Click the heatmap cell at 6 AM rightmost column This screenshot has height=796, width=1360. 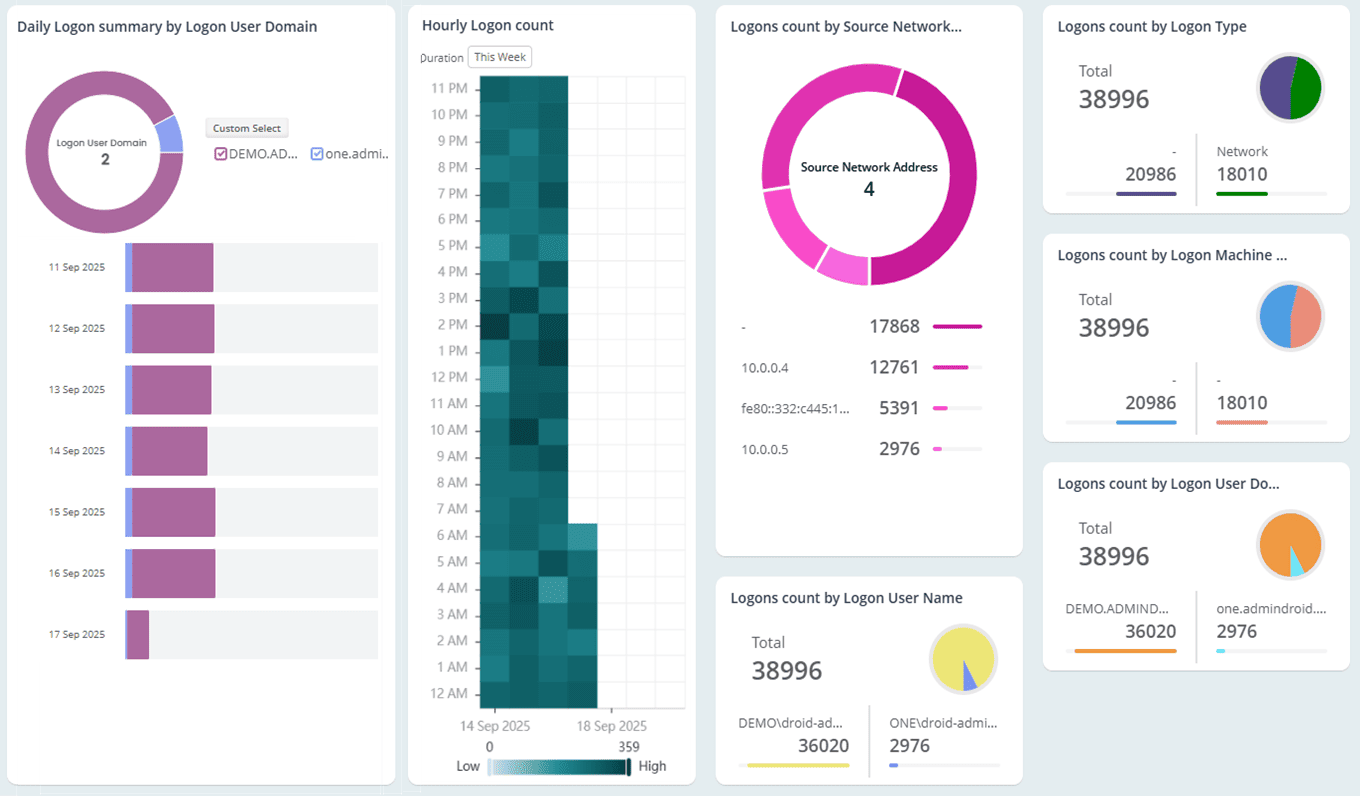583,536
